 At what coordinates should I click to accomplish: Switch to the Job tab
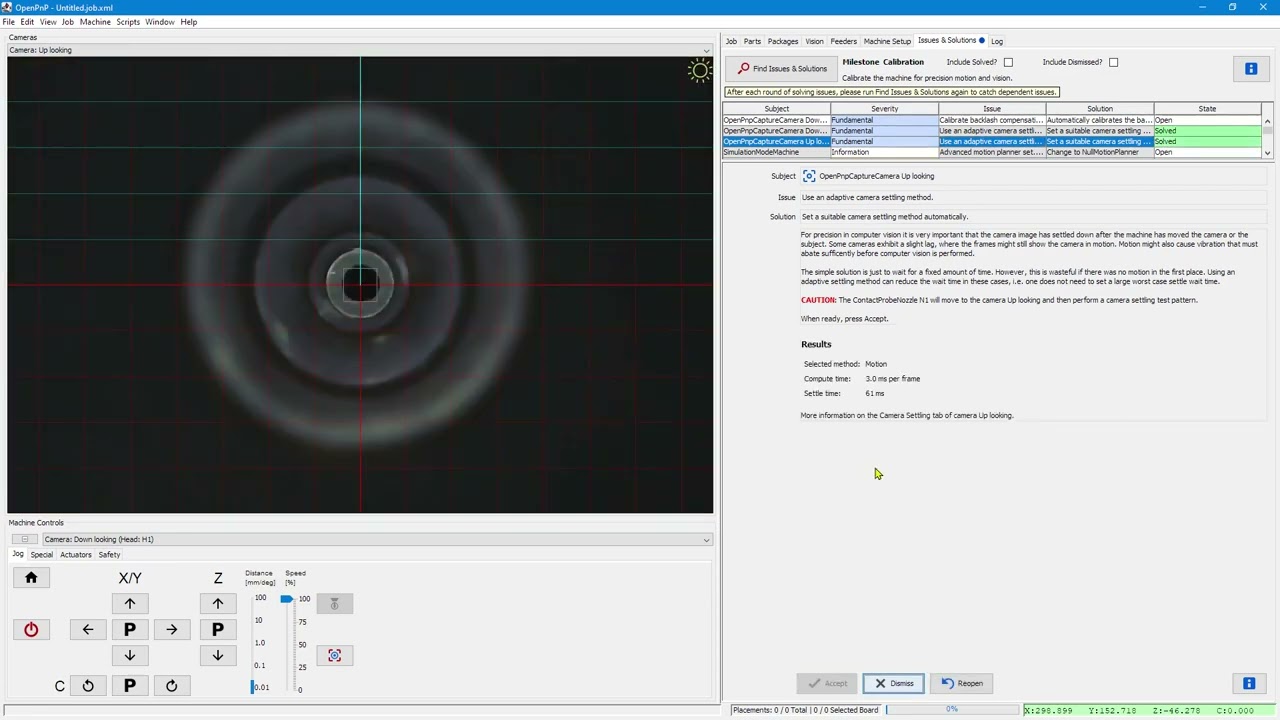pos(731,41)
